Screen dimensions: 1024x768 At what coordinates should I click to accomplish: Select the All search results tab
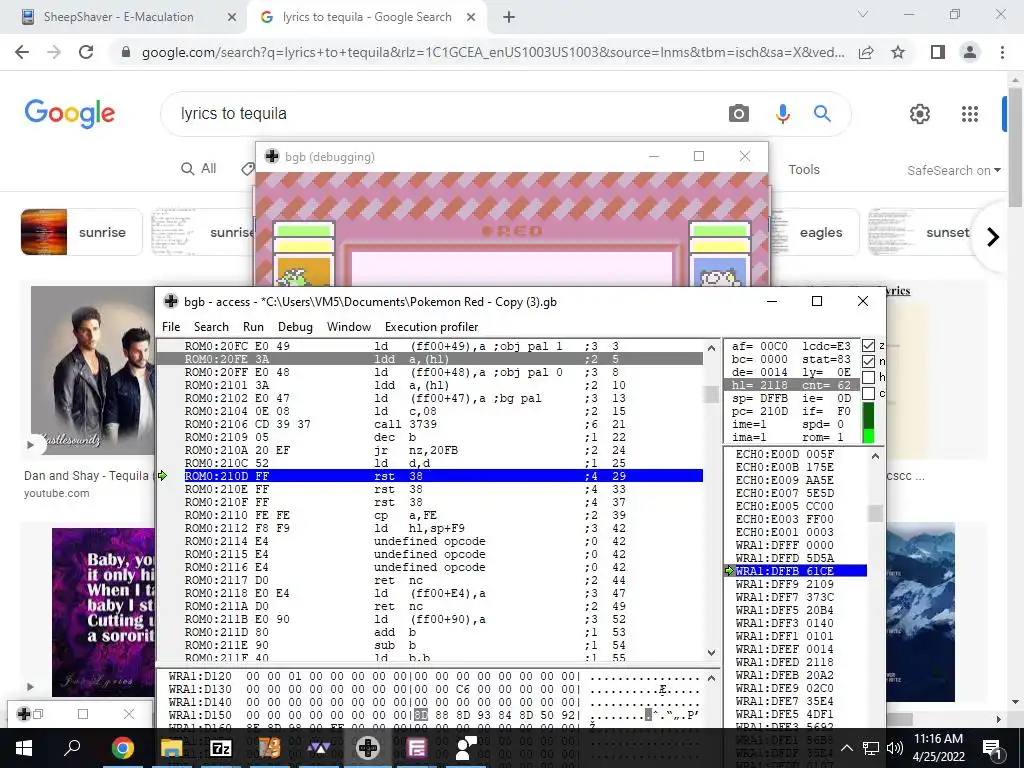199,168
